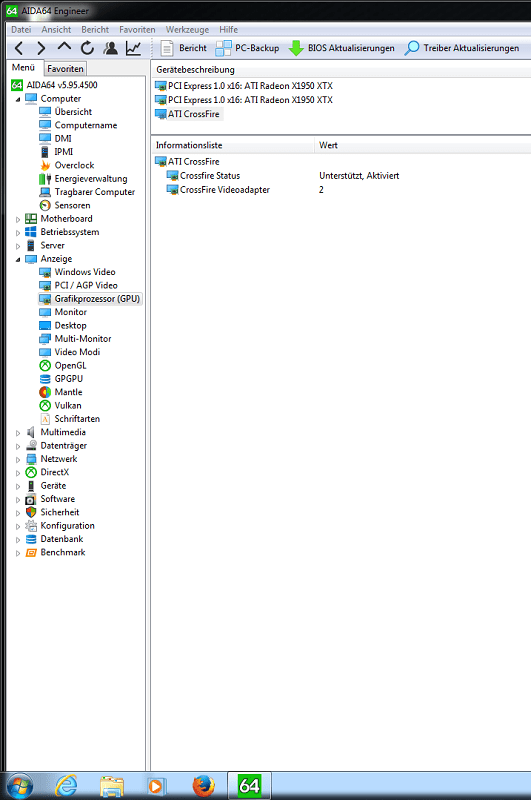The height and width of the screenshot is (800, 531).
Task: Open the GPGPU icon
Action: pyautogui.click(x=45, y=379)
